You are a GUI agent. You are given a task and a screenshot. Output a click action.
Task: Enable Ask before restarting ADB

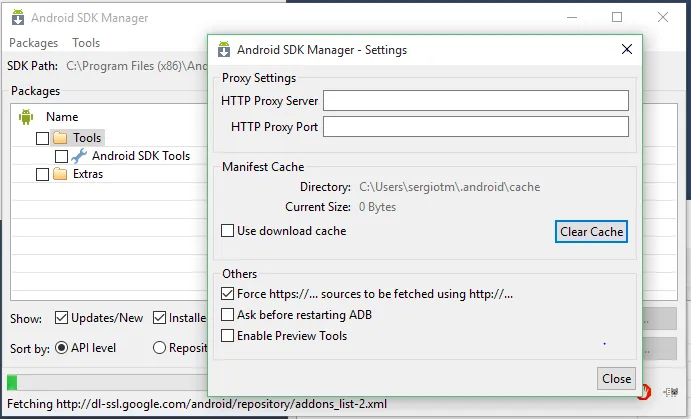click(227, 315)
